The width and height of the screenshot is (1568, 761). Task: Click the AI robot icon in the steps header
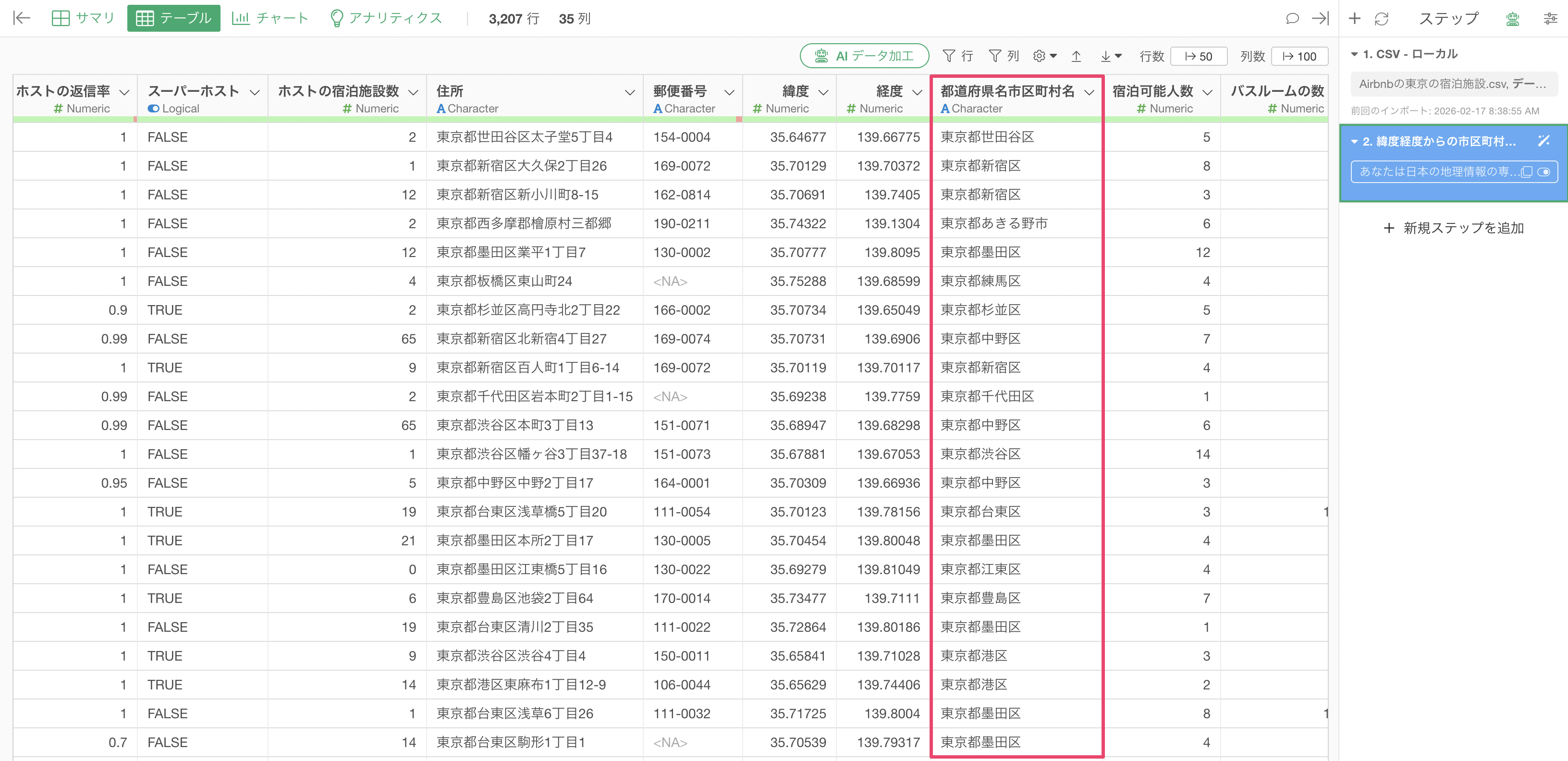[1512, 19]
